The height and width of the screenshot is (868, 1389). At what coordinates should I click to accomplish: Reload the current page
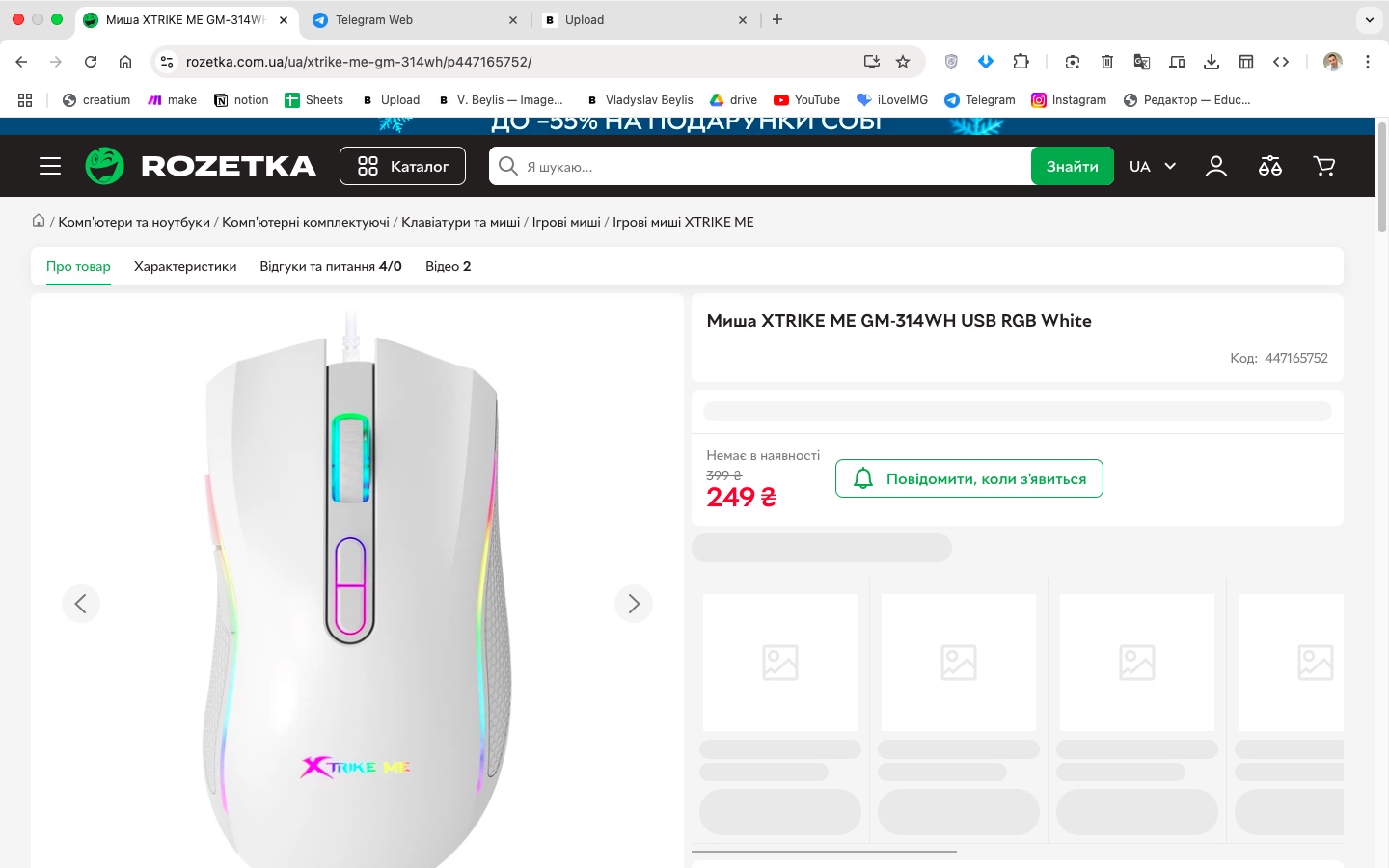91,62
